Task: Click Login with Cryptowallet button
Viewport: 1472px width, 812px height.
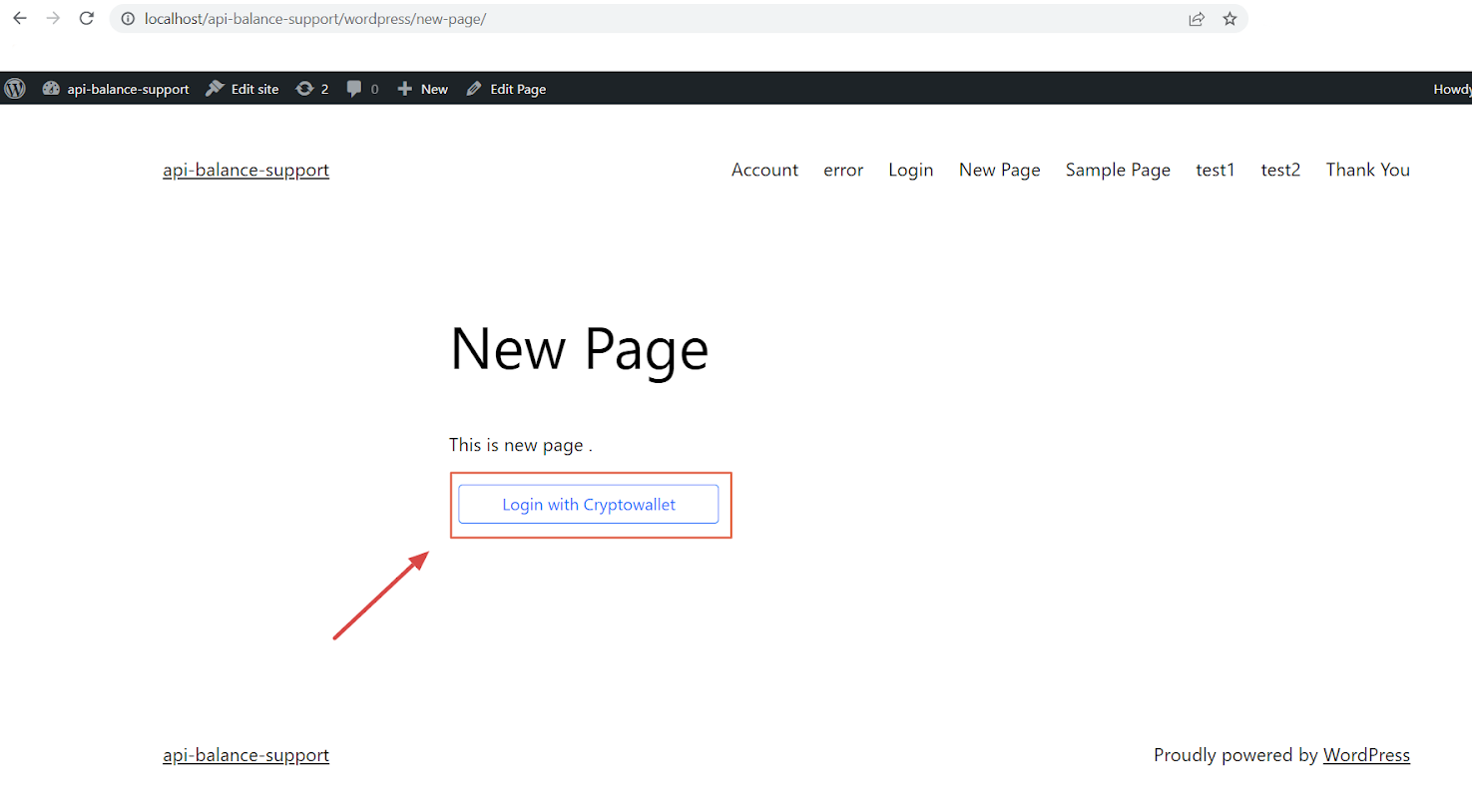Action: 589,504
